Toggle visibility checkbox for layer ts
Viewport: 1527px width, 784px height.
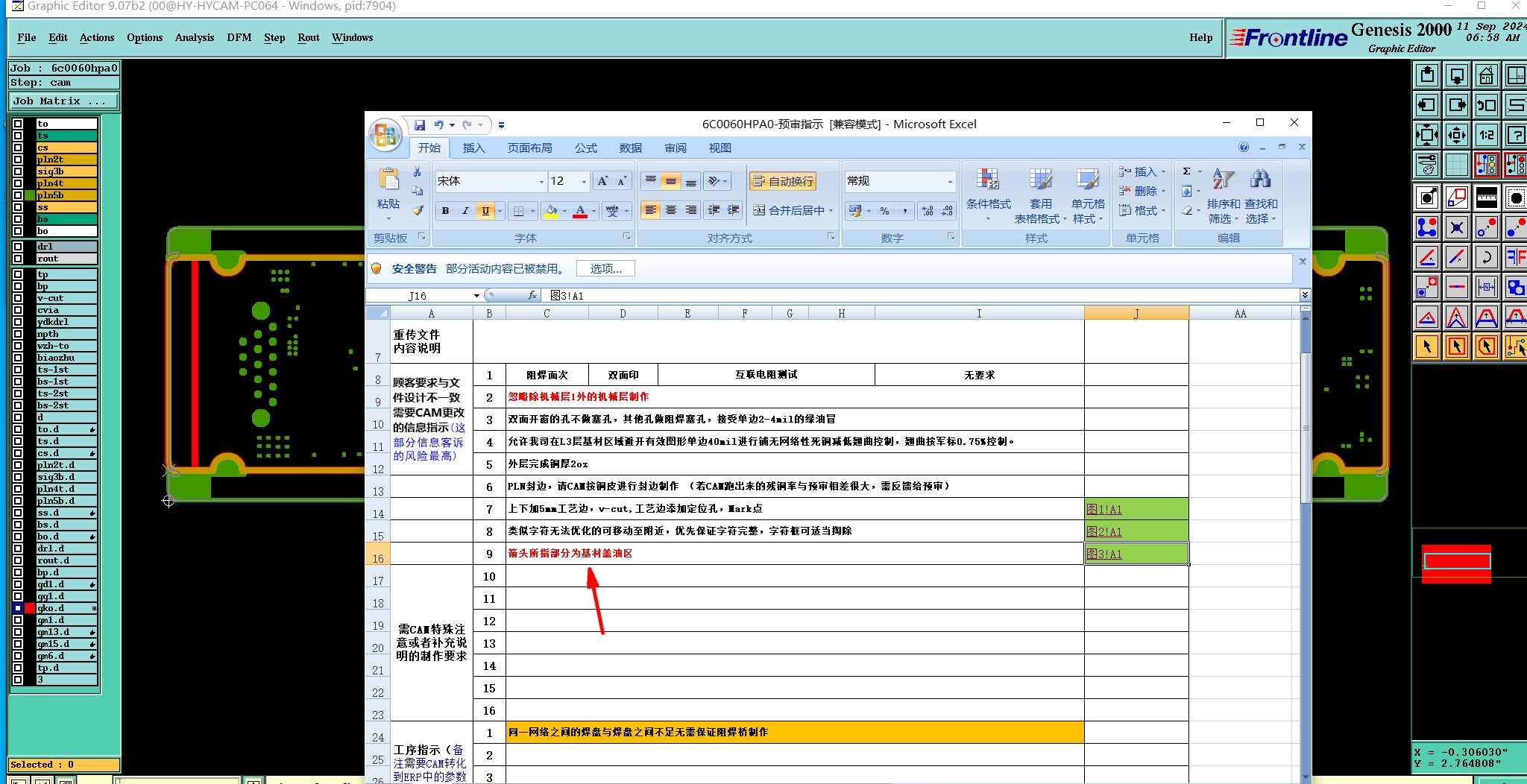click(18, 136)
